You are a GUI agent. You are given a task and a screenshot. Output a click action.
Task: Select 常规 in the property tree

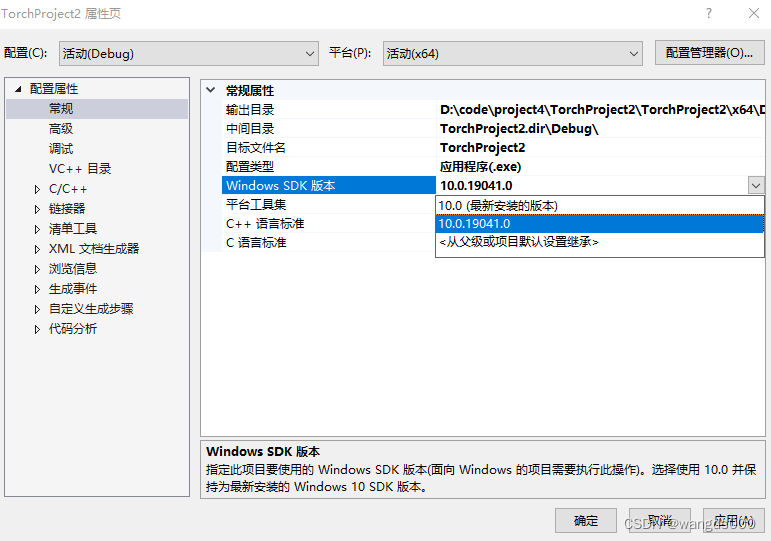coord(61,109)
